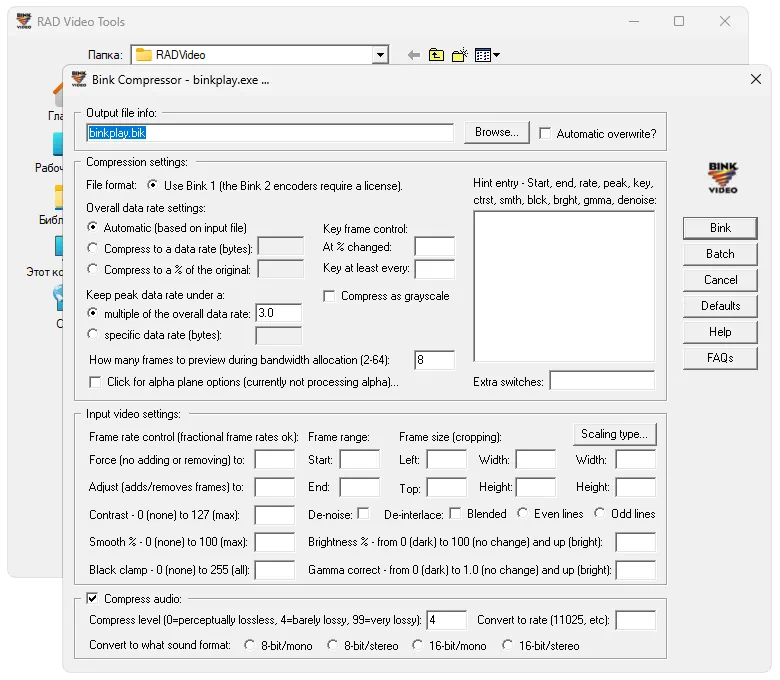Restore settings with Defaults button
Viewport: 780px width, 680px height.
pos(720,305)
